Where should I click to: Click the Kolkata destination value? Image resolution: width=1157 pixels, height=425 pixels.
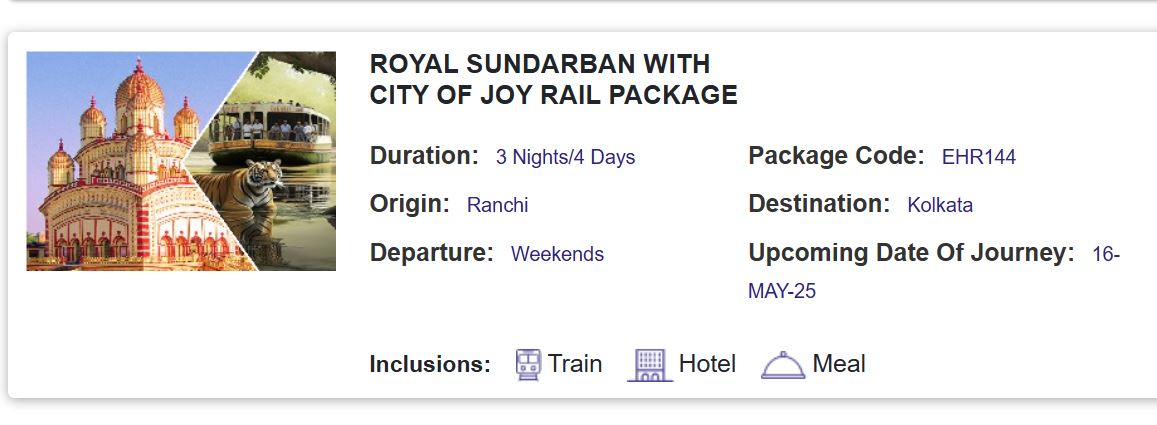[939, 205]
